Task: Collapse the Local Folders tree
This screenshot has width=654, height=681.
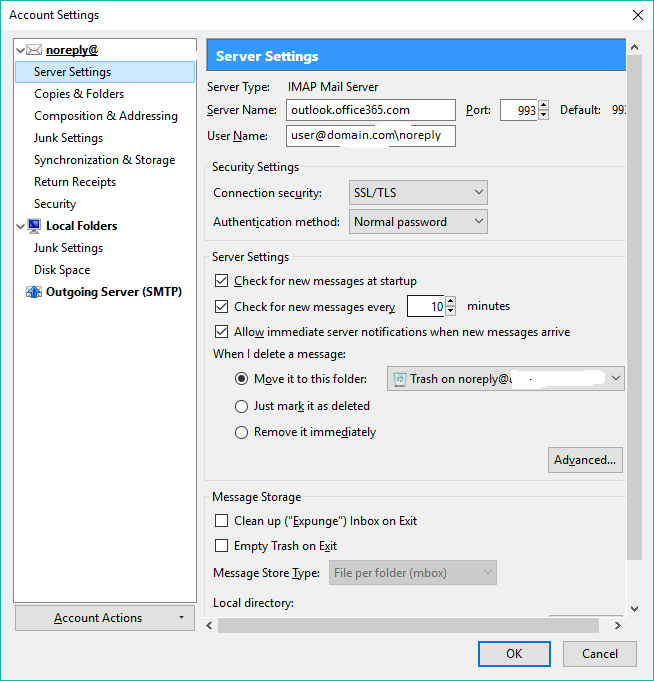Action: pos(21,226)
